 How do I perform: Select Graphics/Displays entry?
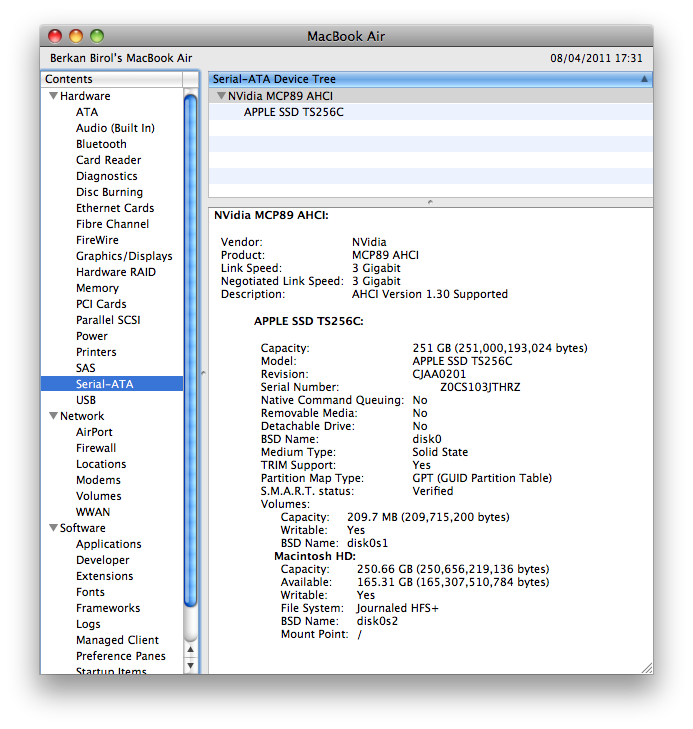point(124,256)
